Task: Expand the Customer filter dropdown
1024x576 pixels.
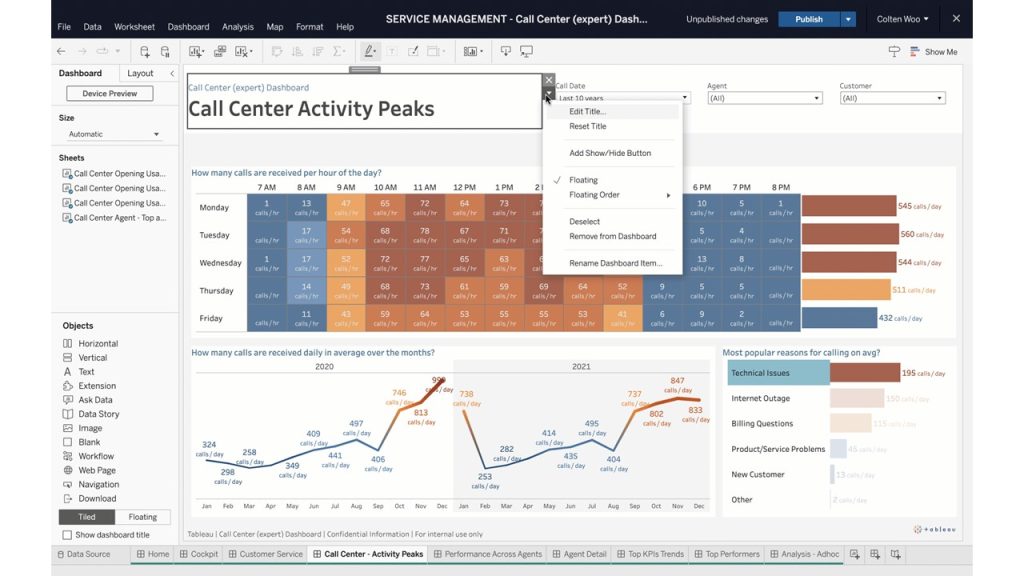Action: pyautogui.click(x=893, y=98)
